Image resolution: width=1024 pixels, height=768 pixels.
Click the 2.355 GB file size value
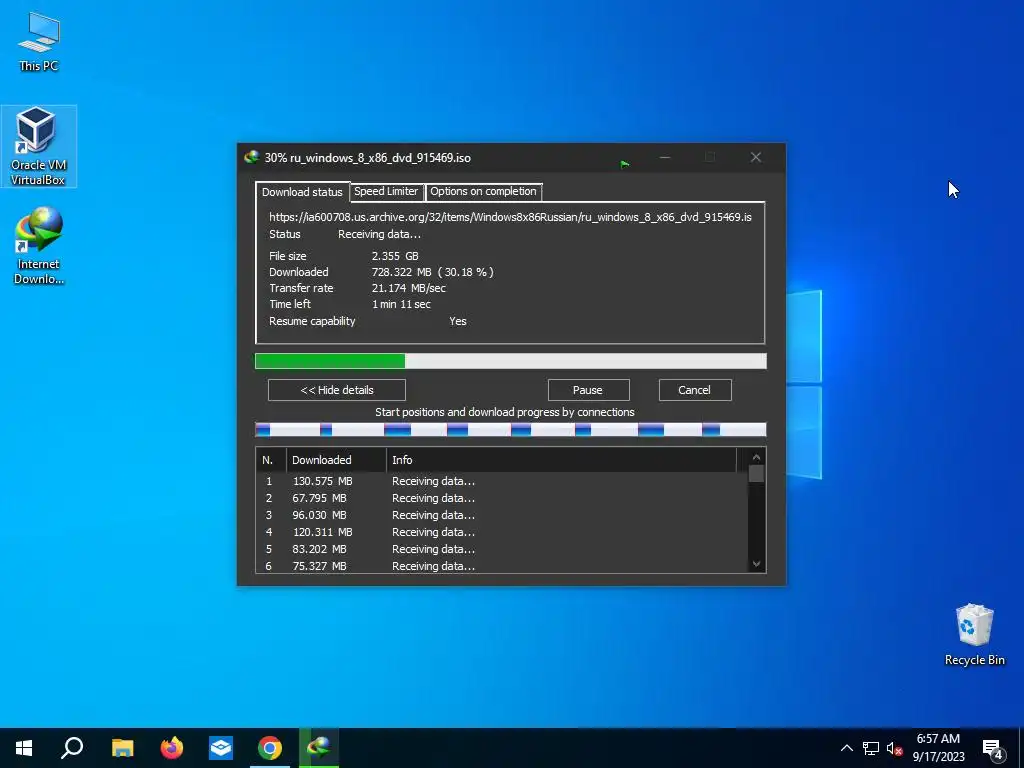(395, 256)
